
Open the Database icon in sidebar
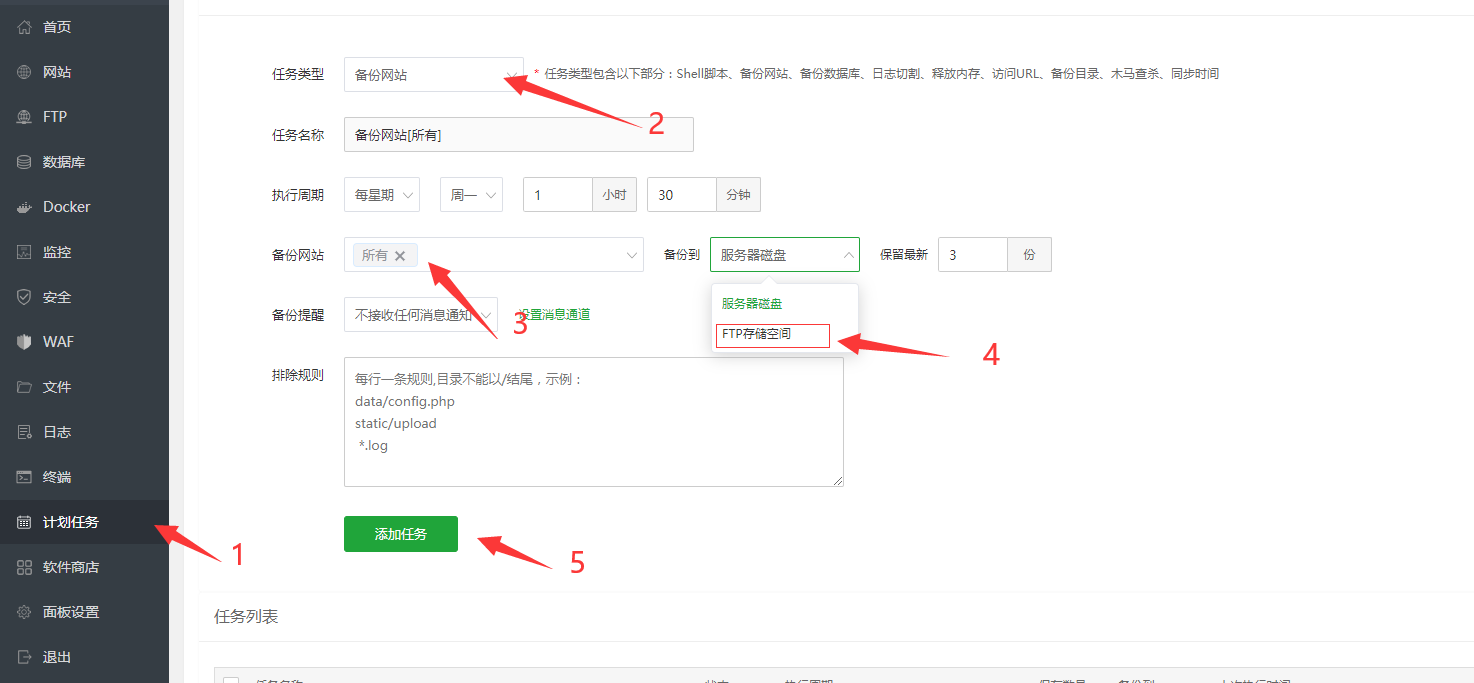pyautogui.click(x=24, y=162)
